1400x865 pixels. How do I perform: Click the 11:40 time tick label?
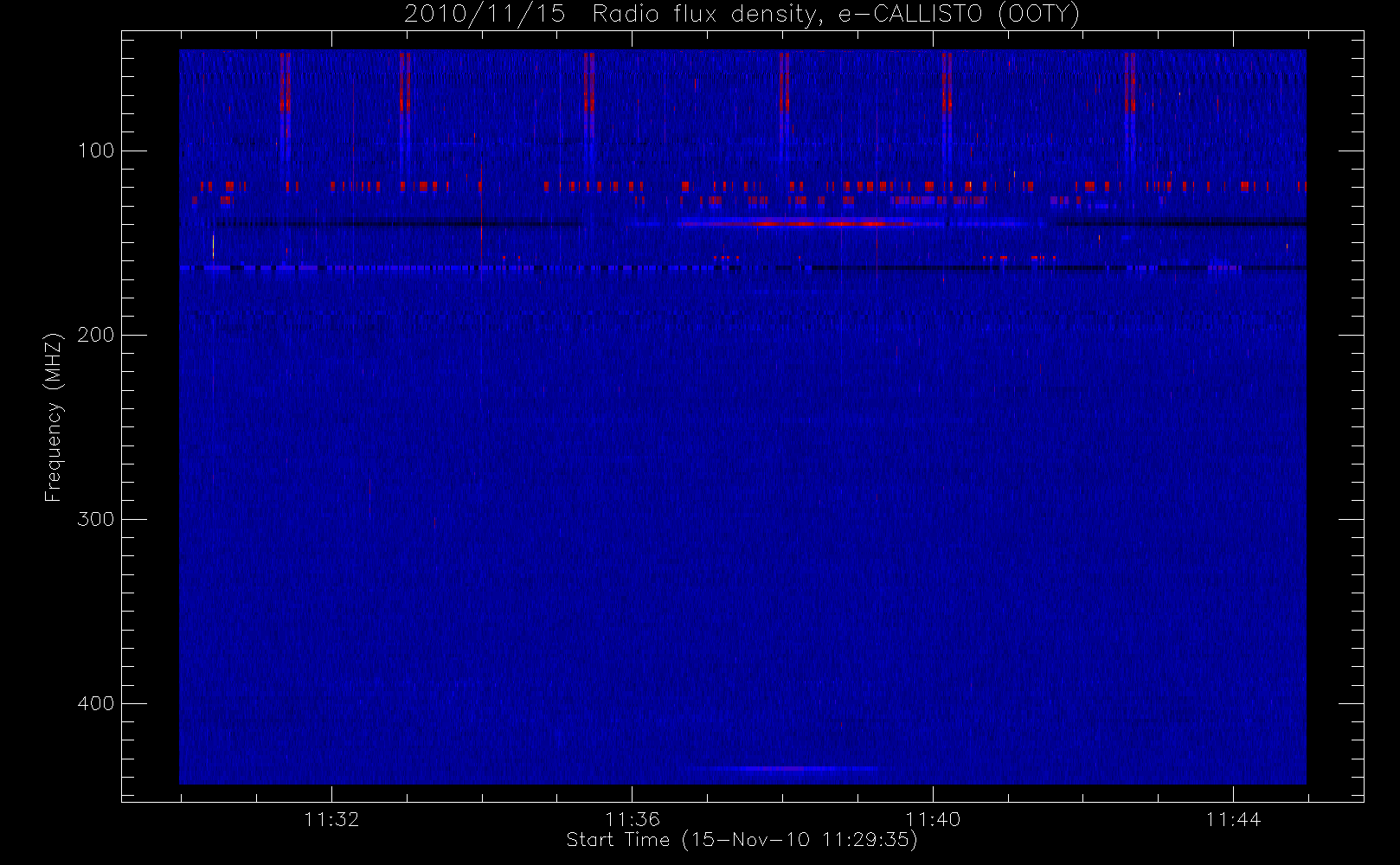pyautogui.click(x=933, y=819)
